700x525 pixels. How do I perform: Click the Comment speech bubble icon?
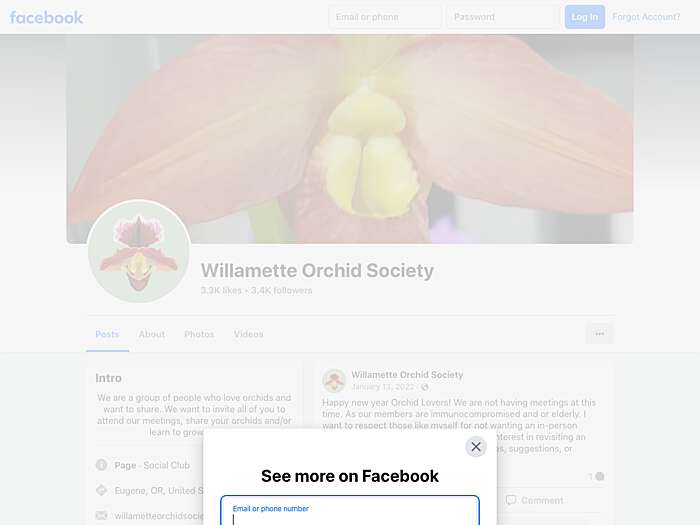tap(511, 500)
